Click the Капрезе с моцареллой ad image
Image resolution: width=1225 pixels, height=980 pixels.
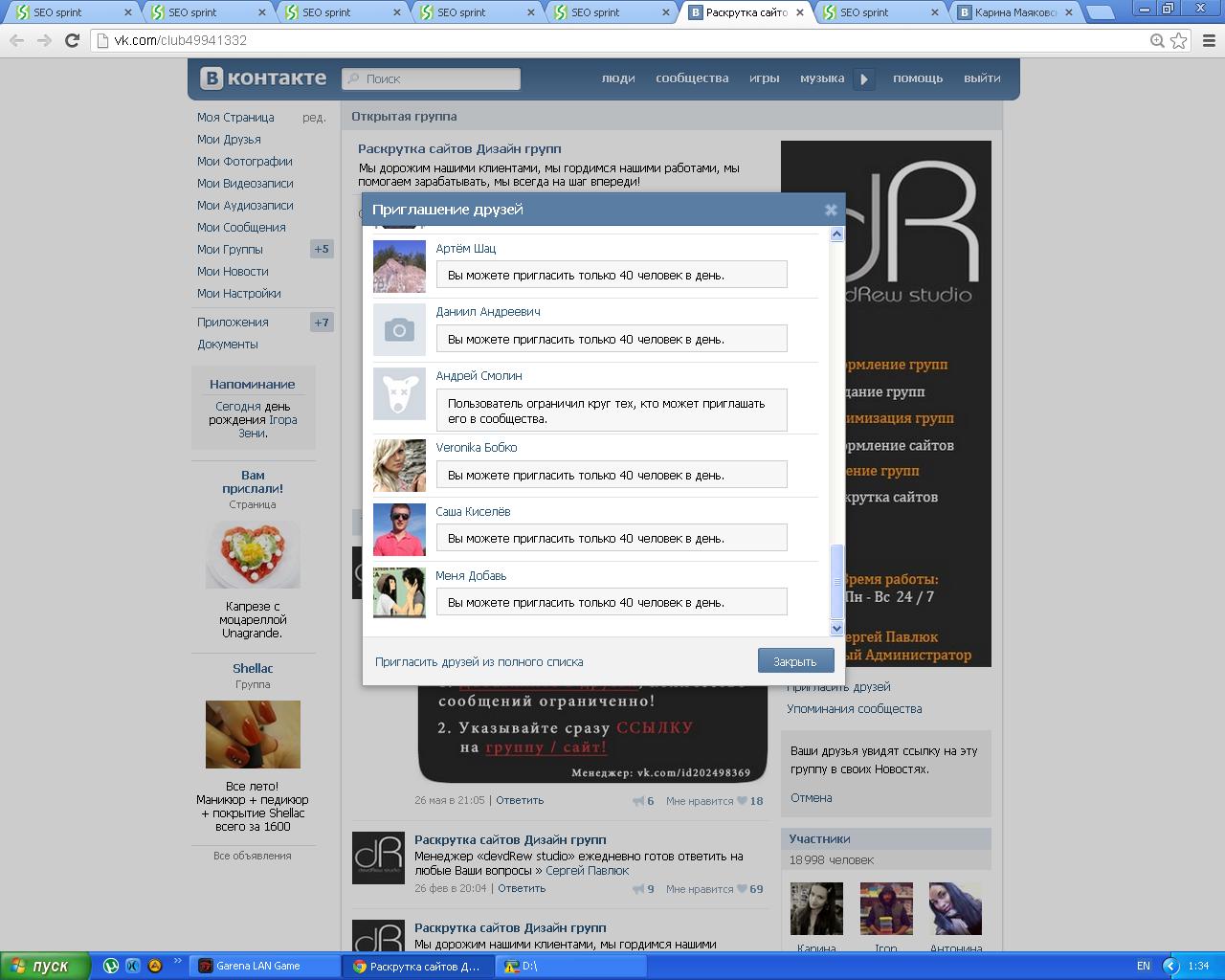pyautogui.click(x=253, y=555)
